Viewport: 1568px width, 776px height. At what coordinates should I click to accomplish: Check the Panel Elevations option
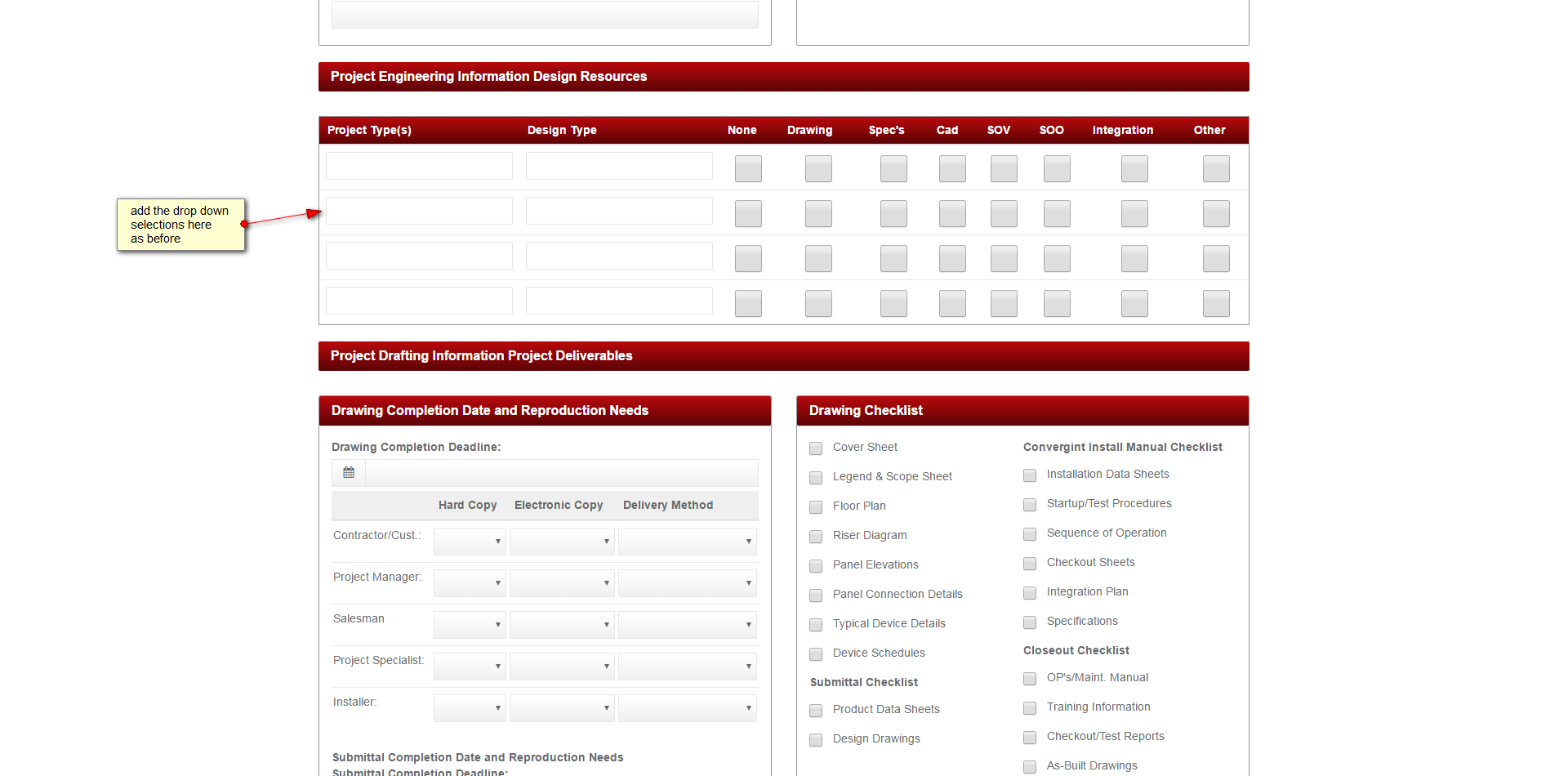816,566
